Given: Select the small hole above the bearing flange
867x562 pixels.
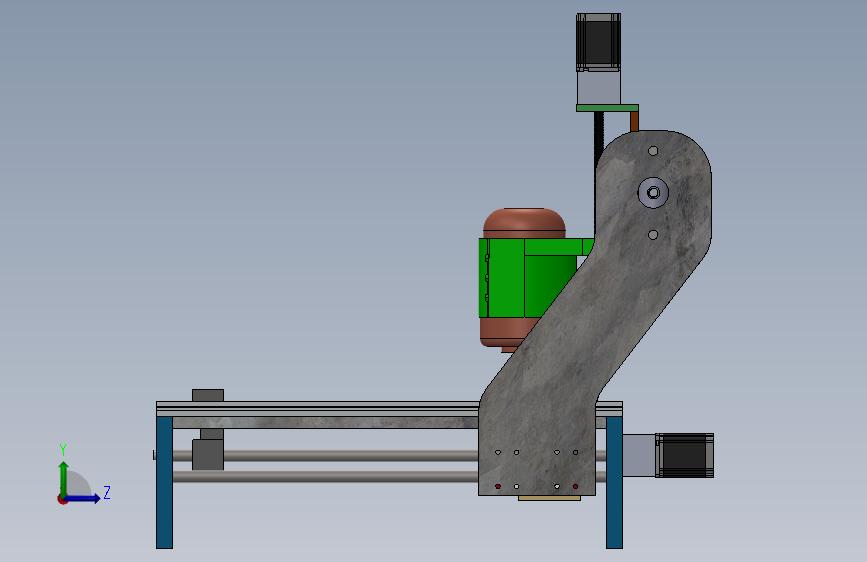Looking at the screenshot, I should click(653, 151).
